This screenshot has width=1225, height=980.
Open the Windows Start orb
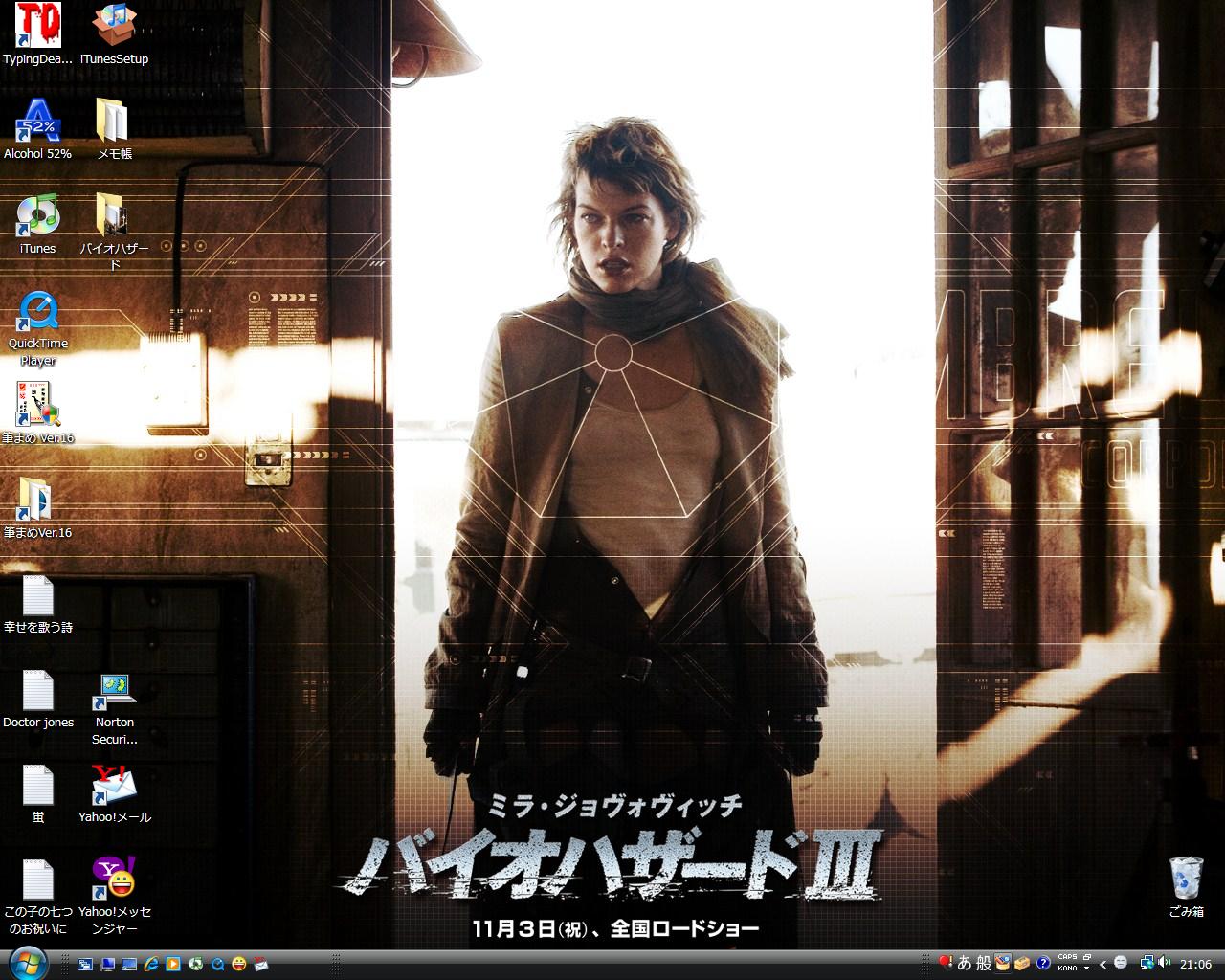pos(28,963)
